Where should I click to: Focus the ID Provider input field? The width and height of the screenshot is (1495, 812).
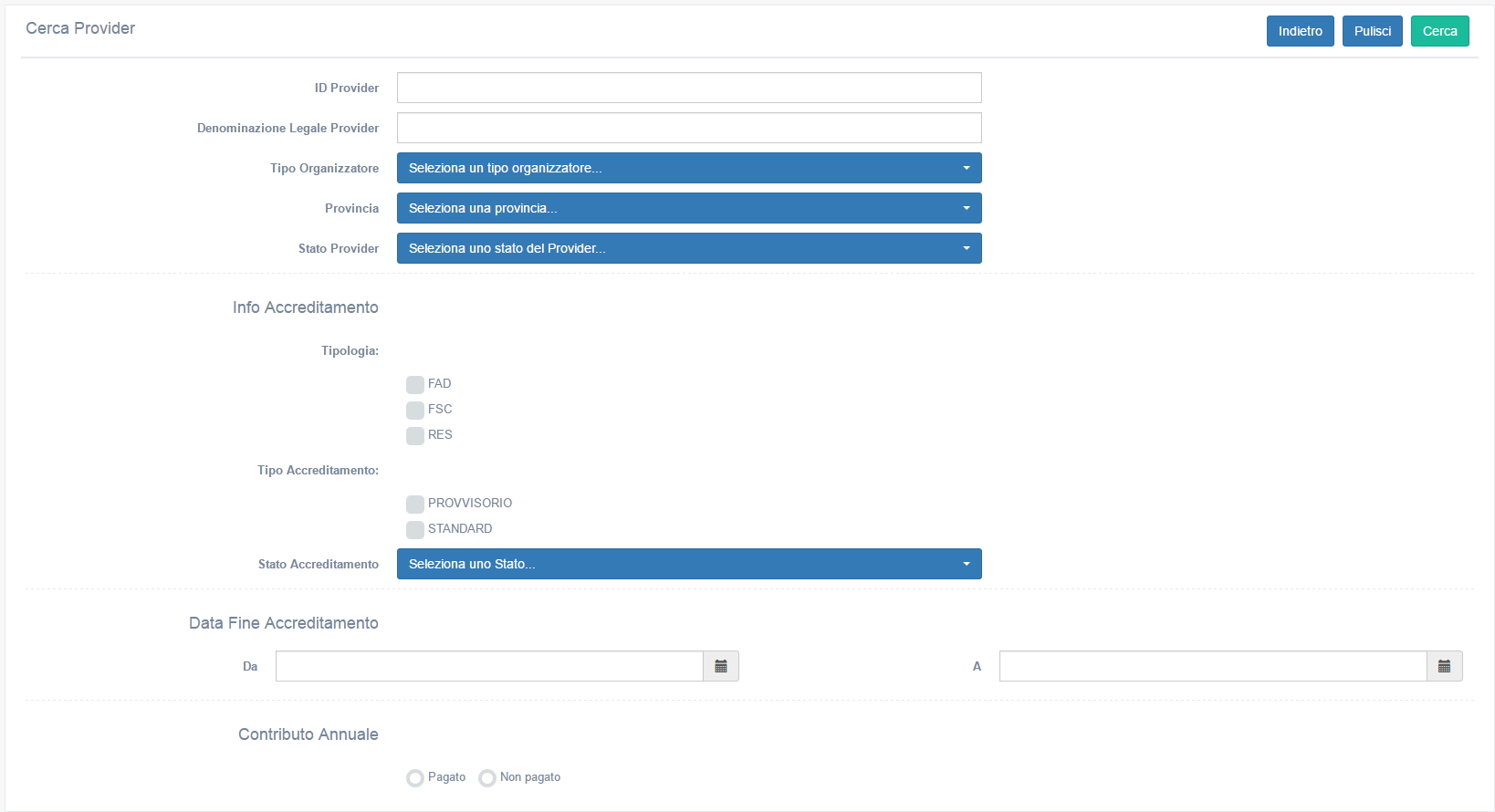click(x=689, y=88)
